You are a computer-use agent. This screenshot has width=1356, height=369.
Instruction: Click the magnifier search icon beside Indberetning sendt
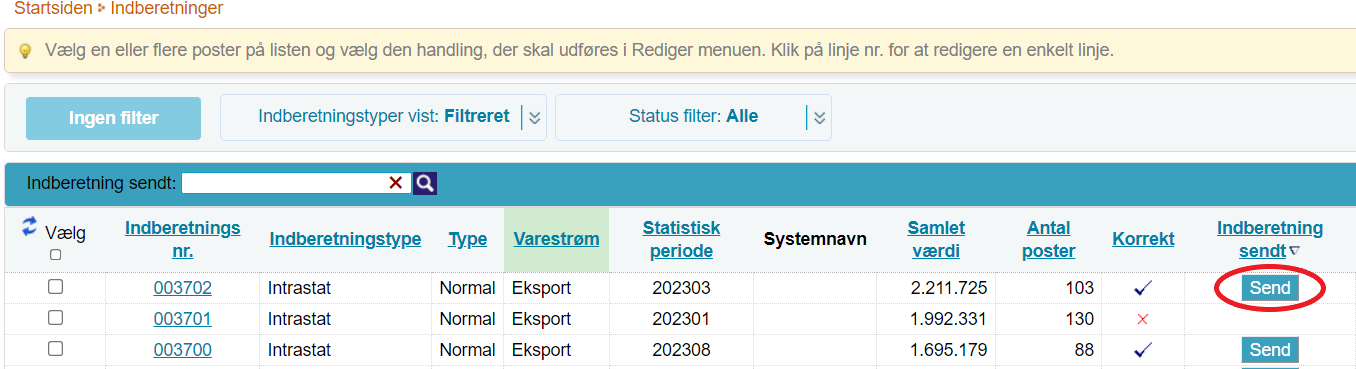pos(425,183)
